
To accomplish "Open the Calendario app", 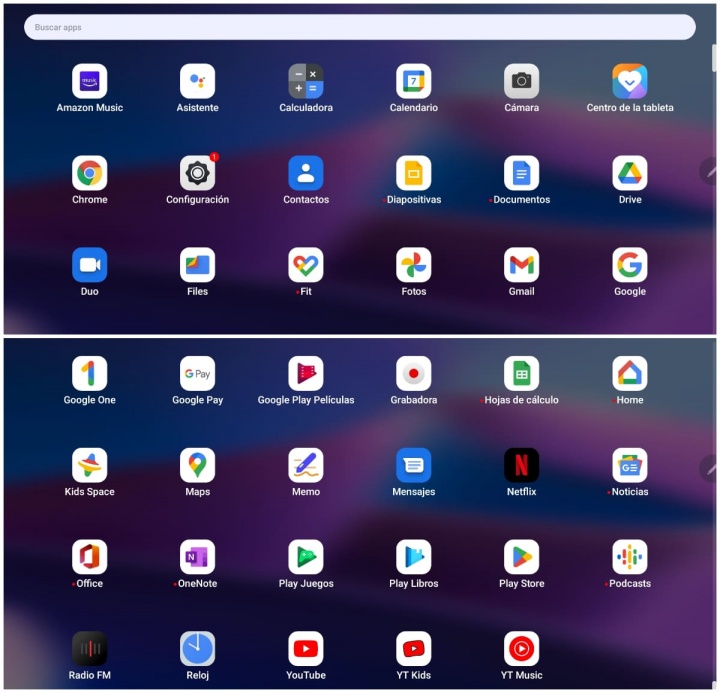I will [414, 81].
